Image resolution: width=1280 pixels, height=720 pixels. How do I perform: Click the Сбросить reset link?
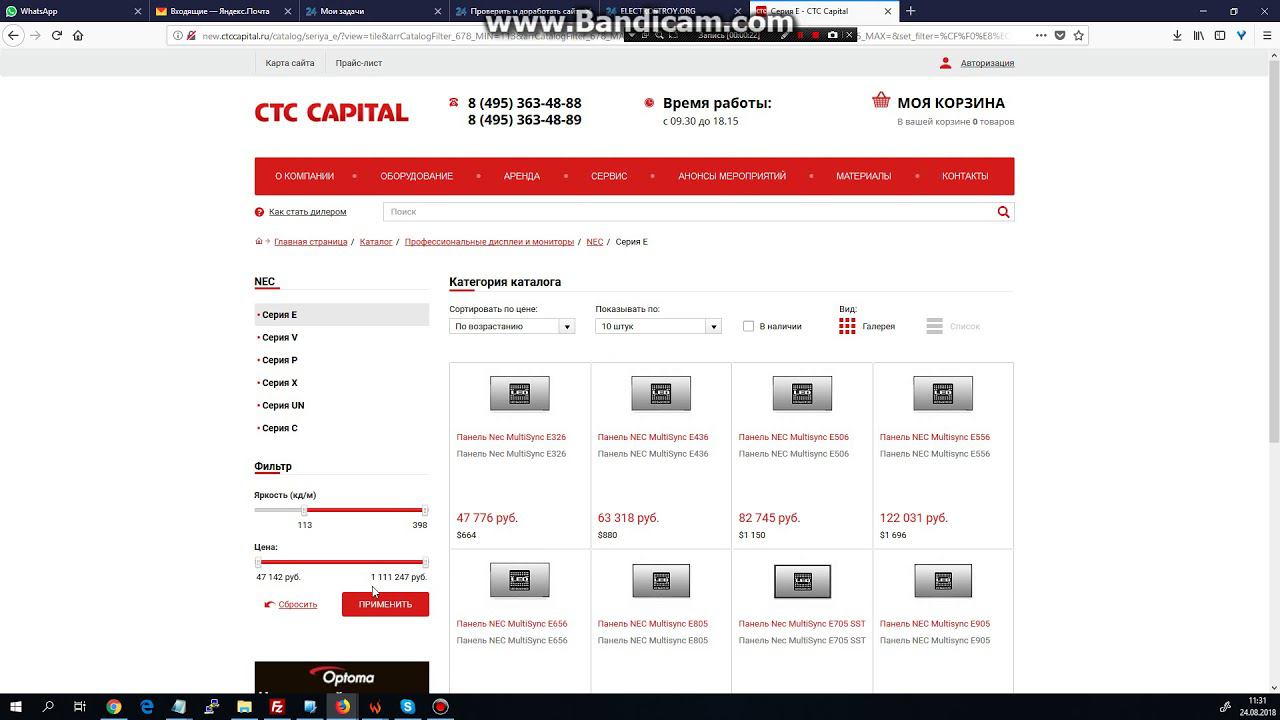pyautogui.click(x=298, y=605)
